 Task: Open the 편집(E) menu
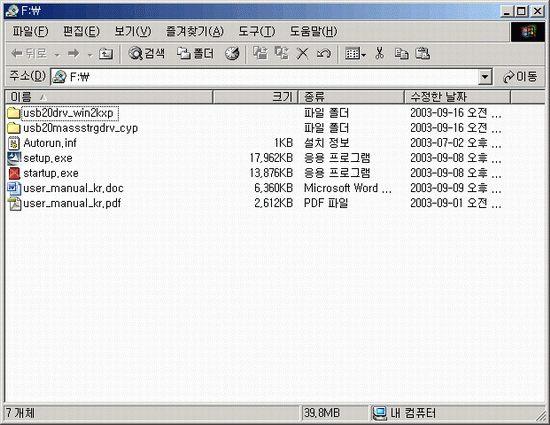point(81,32)
